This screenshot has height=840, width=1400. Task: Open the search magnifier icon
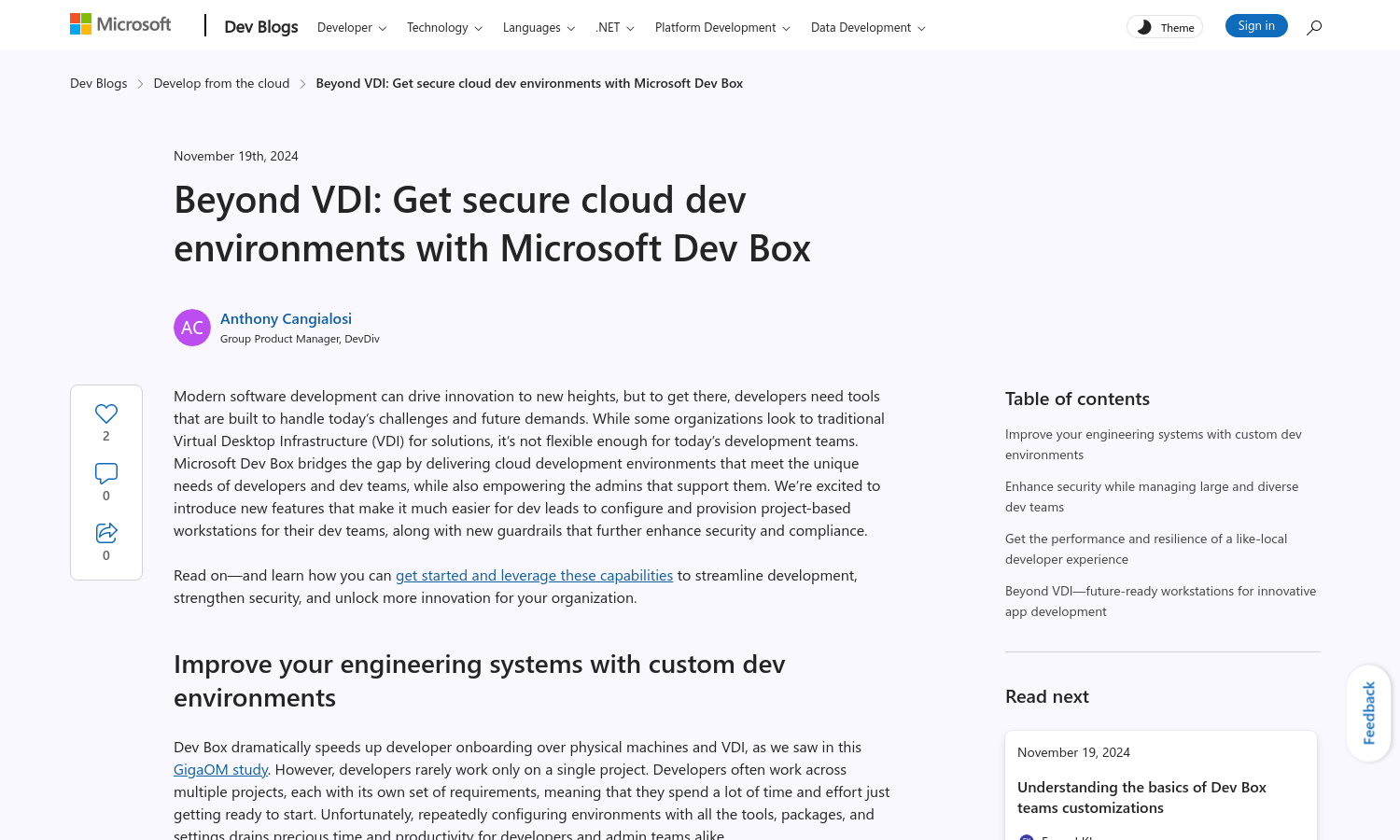point(1314,28)
